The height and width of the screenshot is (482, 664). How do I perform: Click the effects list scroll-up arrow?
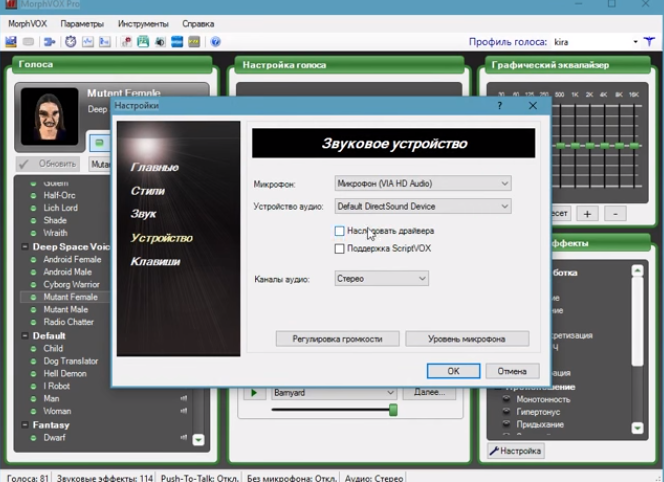637,270
